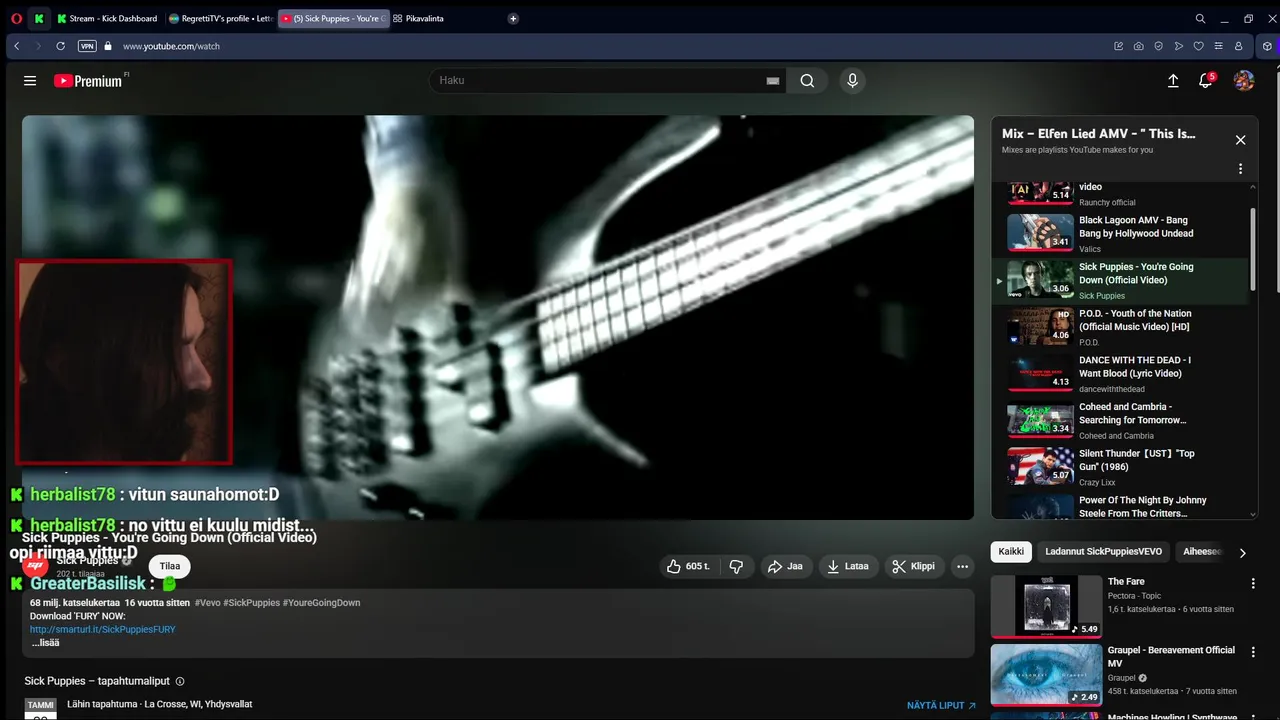Play DANCE WITH THE DEAD - I Want Blood

pos(1120,373)
